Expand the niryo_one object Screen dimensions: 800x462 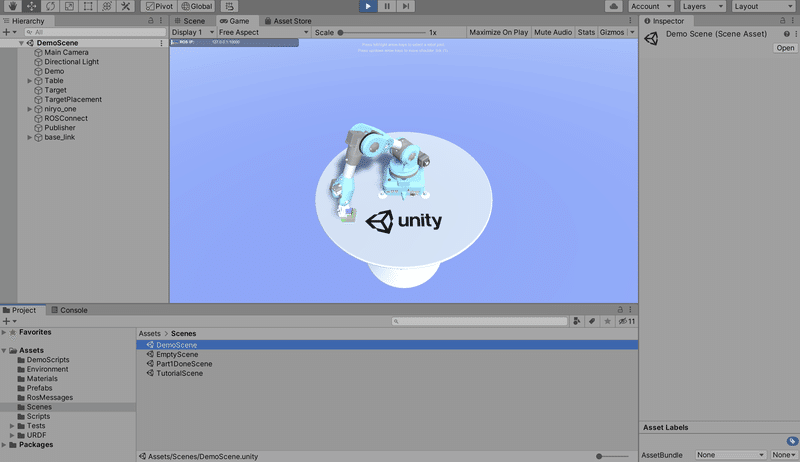click(x=30, y=109)
